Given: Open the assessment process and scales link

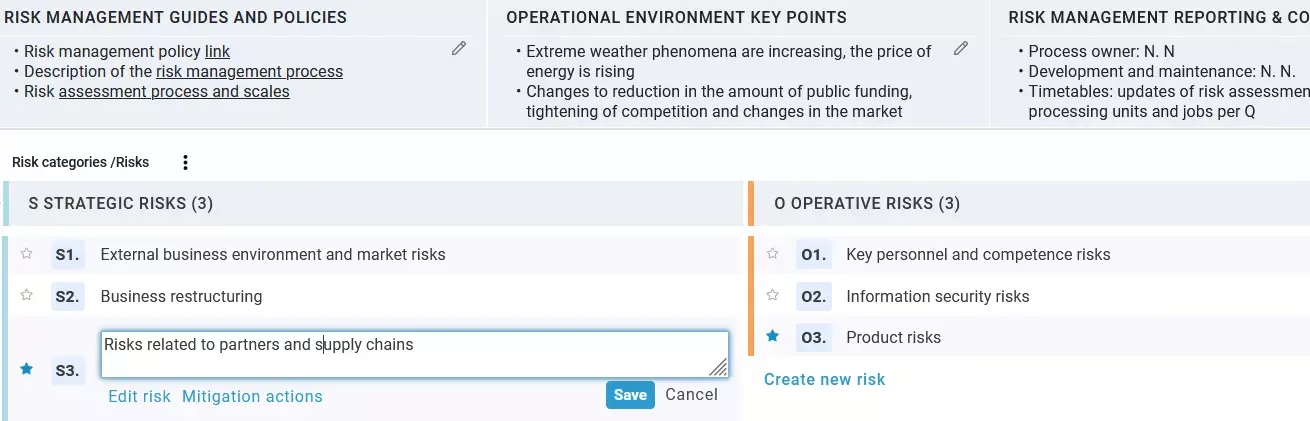Looking at the screenshot, I should (x=174, y=91).
